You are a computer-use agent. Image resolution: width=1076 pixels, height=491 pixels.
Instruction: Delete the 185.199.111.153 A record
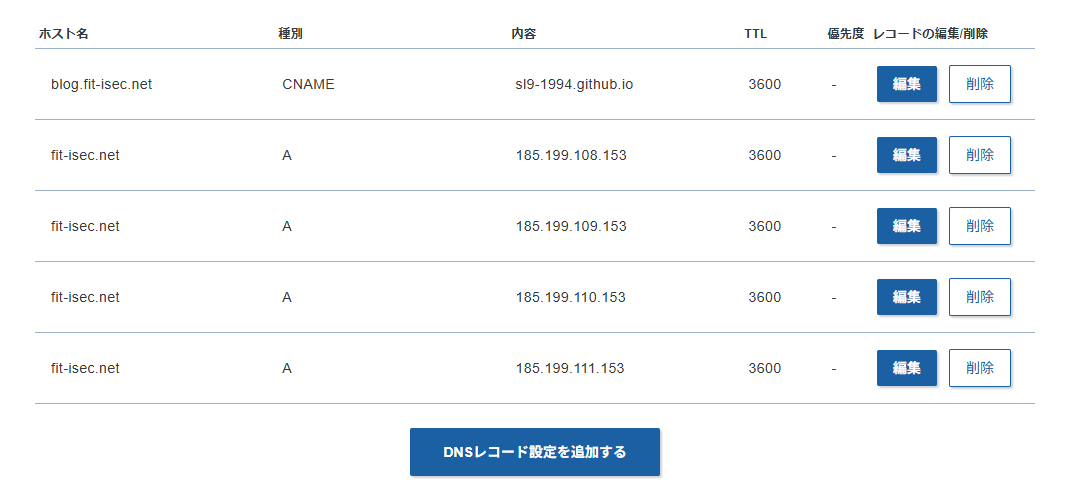(x=979, y=368)
